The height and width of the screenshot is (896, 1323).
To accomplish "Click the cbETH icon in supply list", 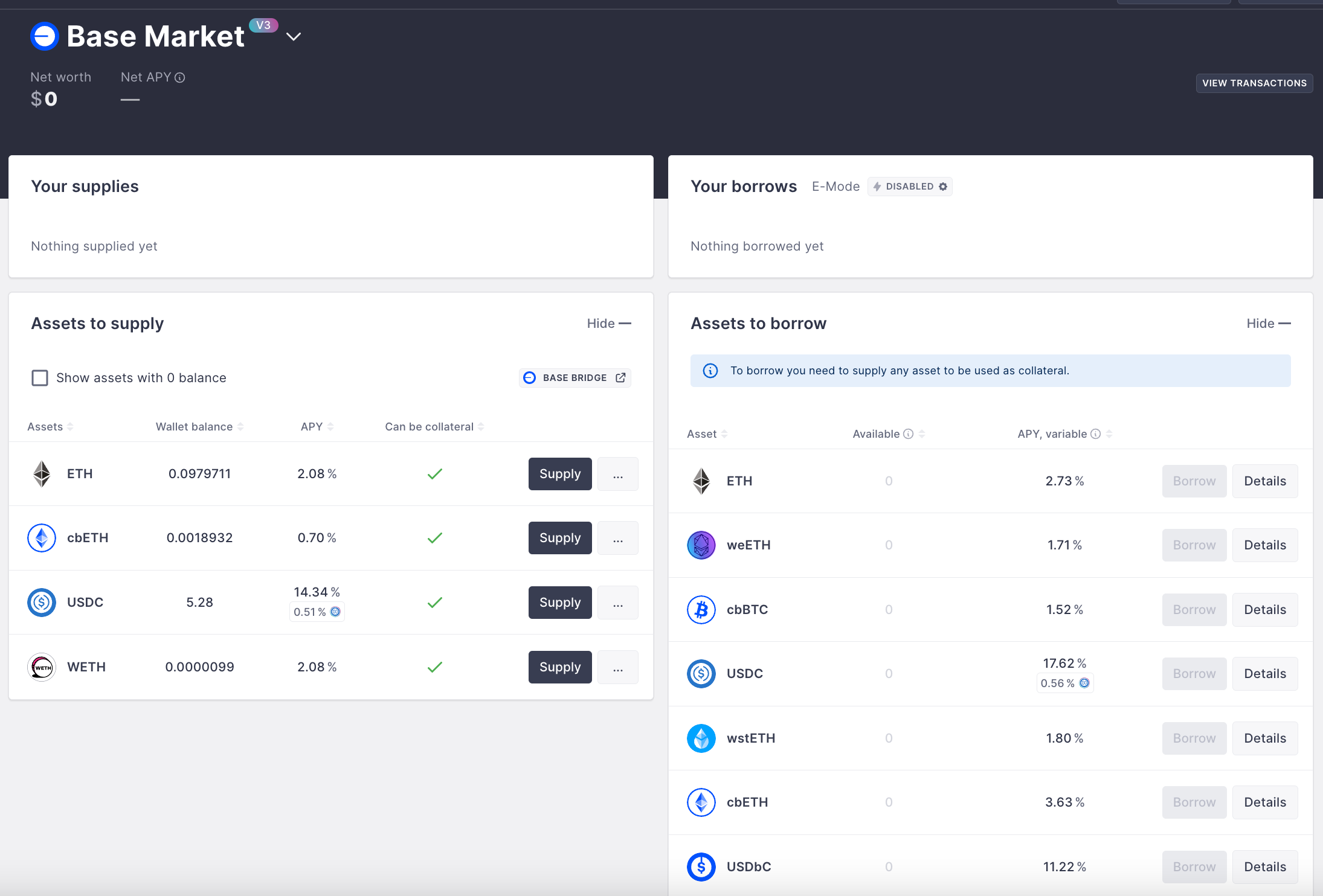I will (42, 538).
